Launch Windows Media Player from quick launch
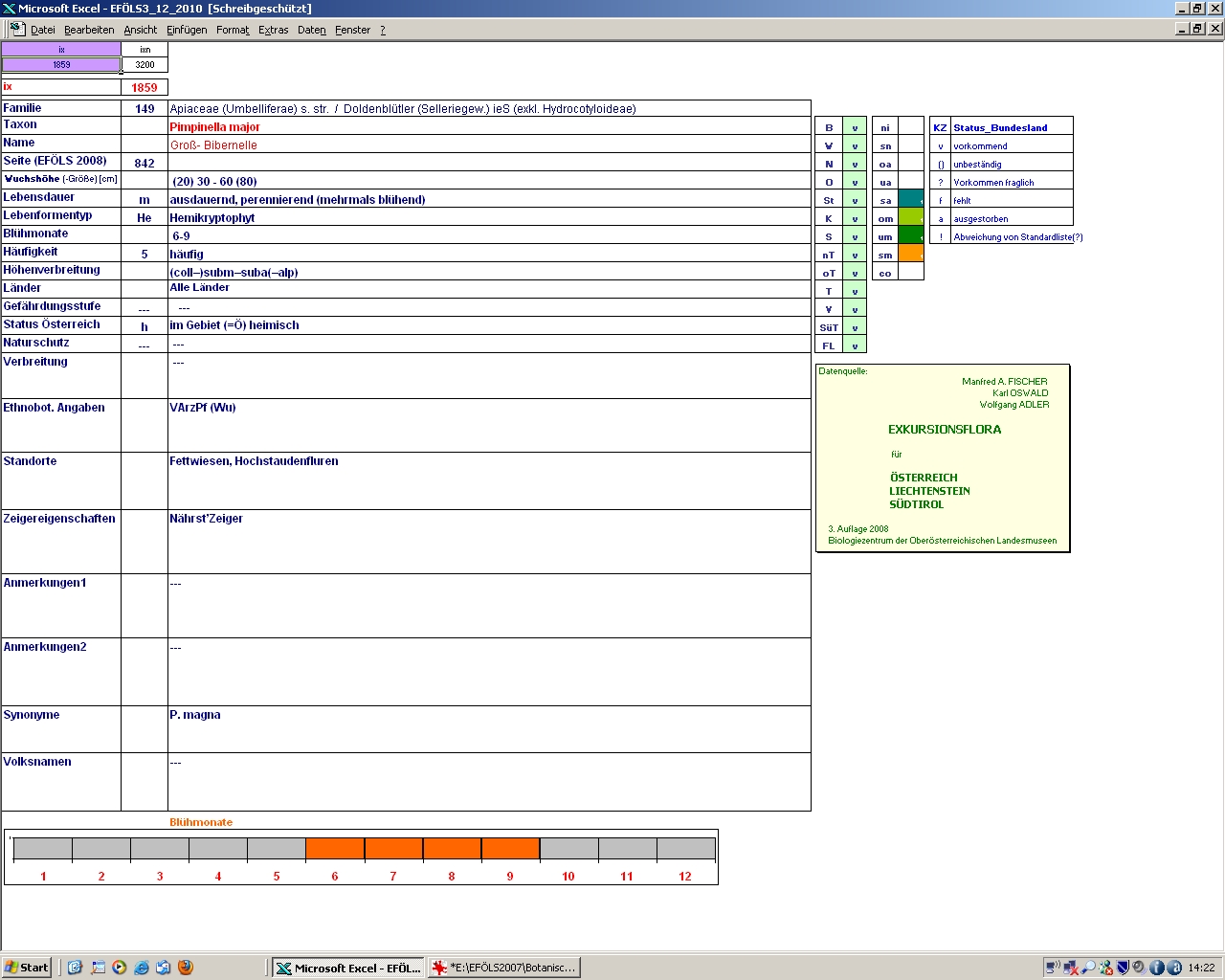Viewport: 1225px width, 980px height. [119, 968]
